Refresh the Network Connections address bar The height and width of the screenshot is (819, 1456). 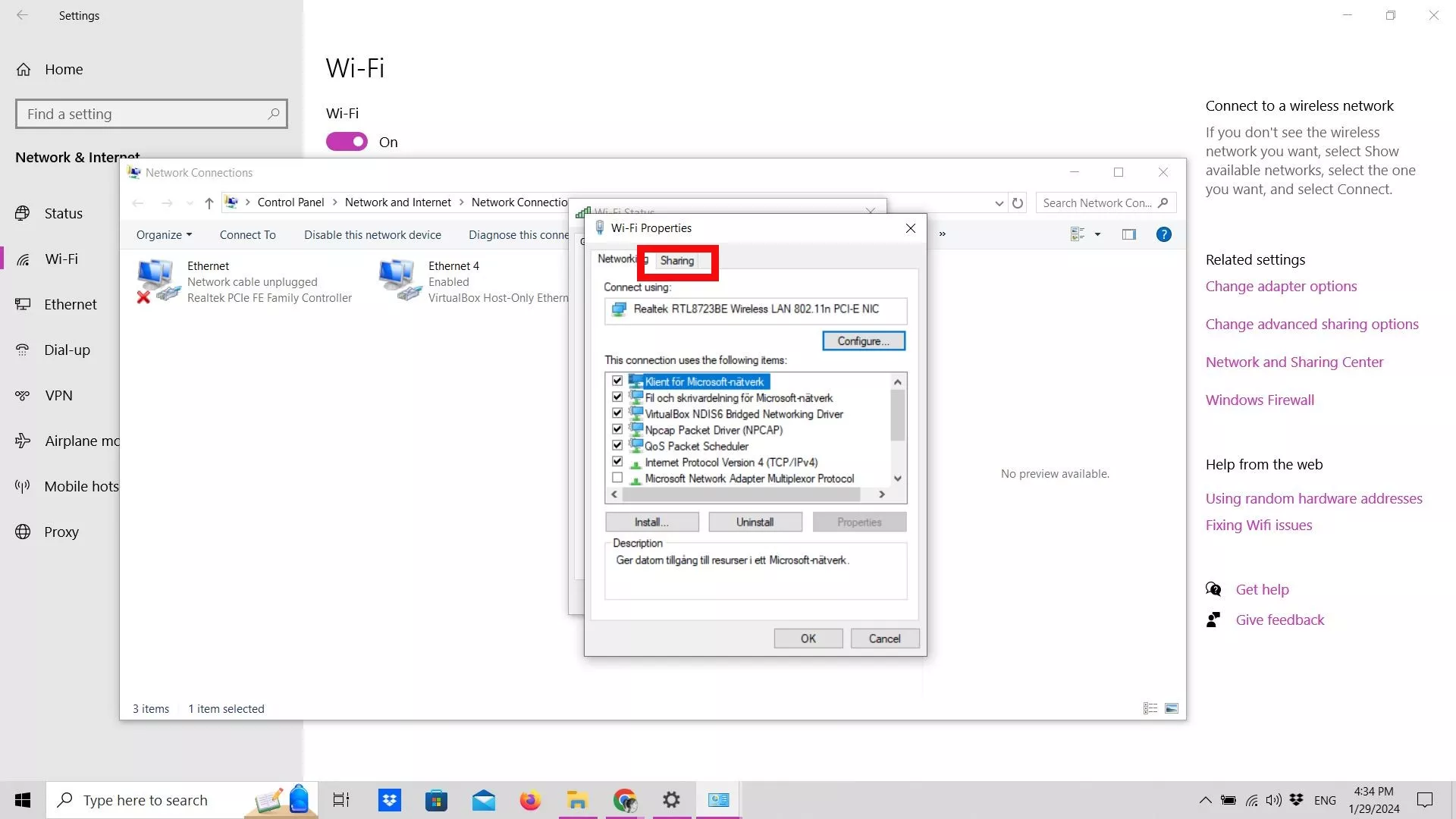tap(1018, 203)
